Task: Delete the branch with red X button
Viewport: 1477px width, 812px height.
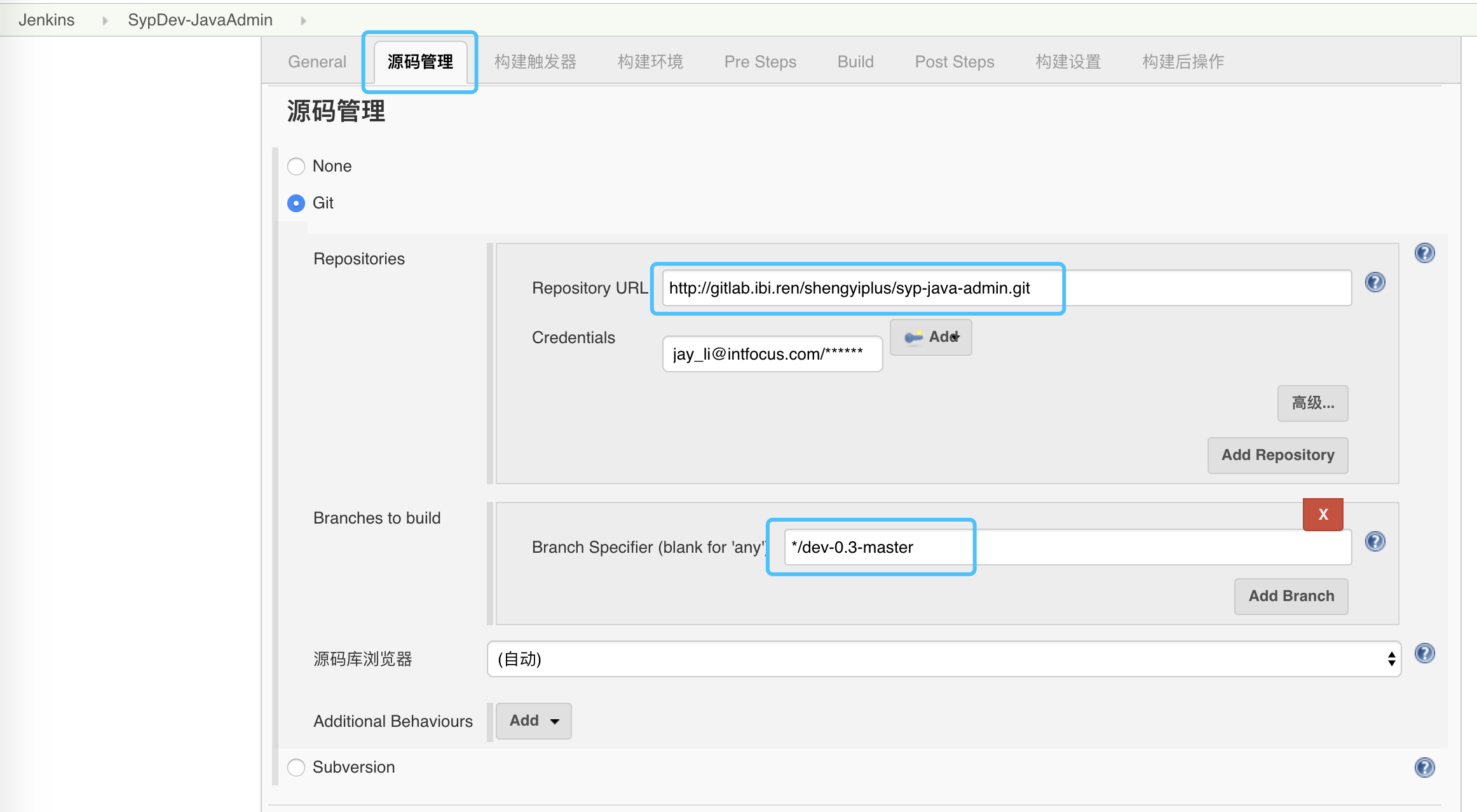Action: point(1323,515)
